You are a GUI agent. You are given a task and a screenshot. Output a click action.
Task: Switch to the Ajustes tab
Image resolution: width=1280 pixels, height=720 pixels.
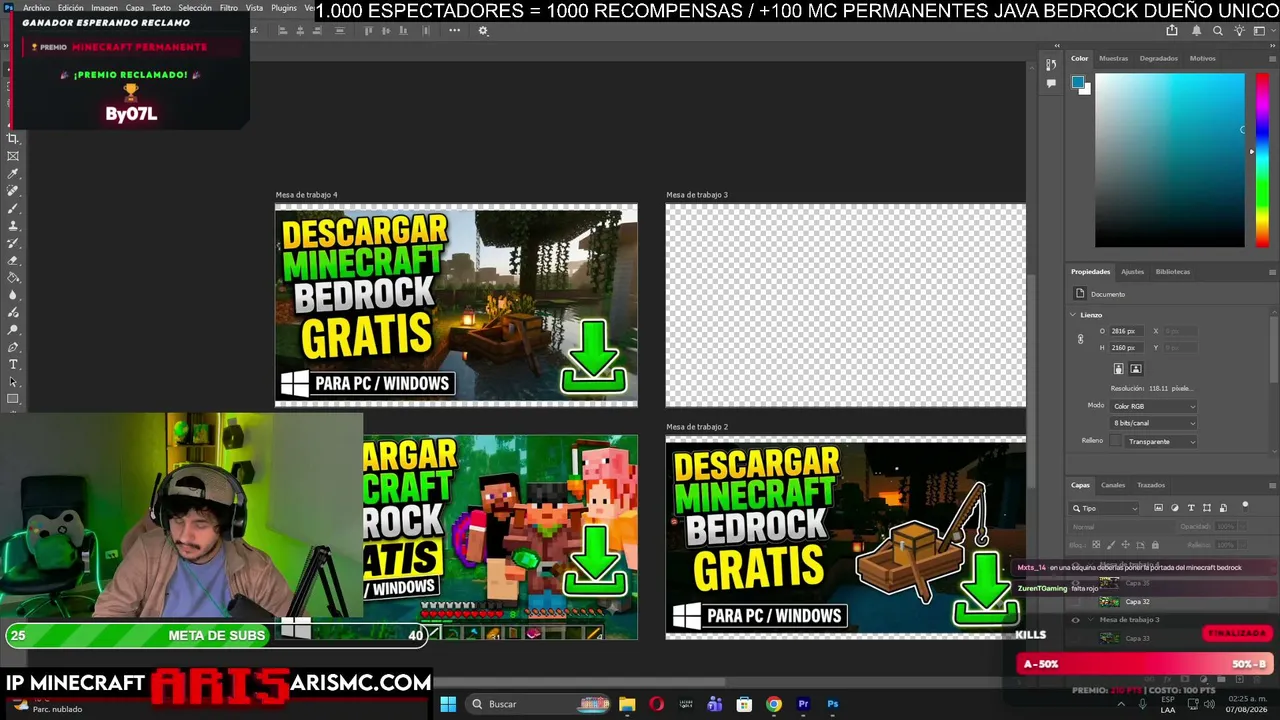pos(1132,272)
